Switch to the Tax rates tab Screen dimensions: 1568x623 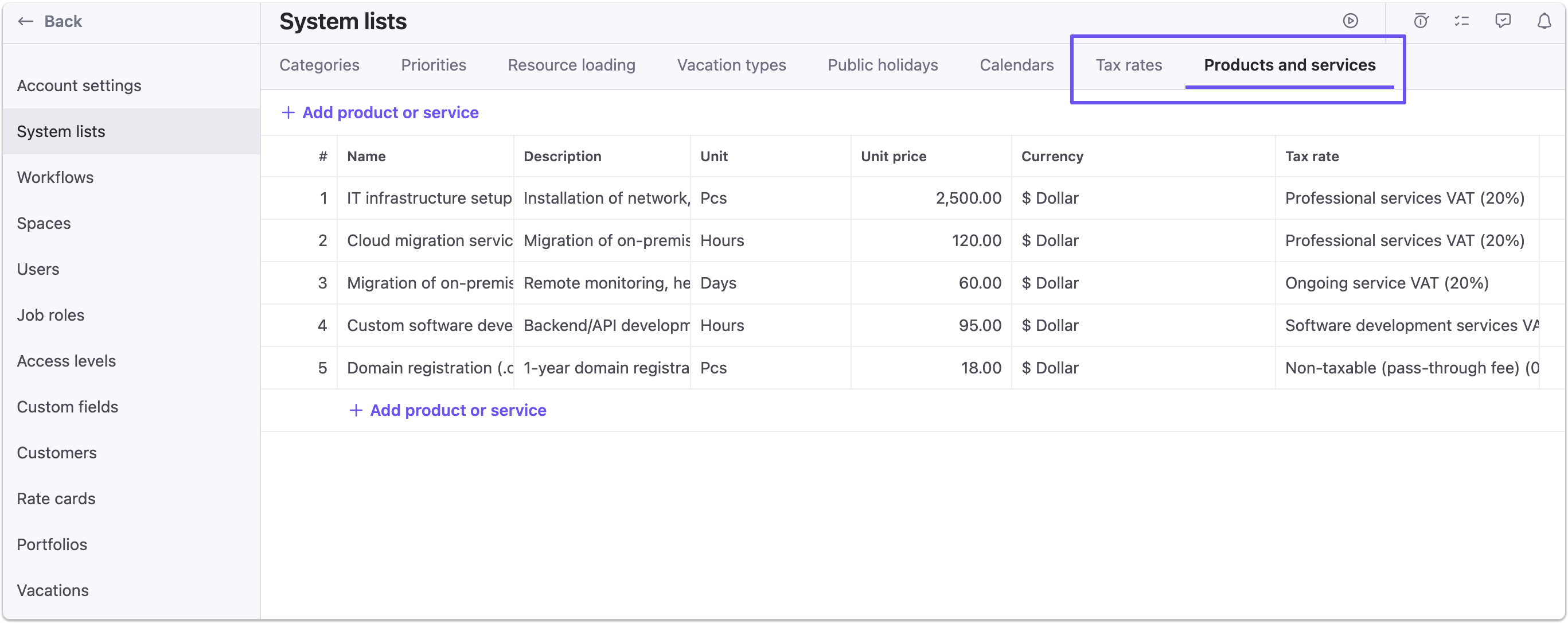tap(1129, 65)
